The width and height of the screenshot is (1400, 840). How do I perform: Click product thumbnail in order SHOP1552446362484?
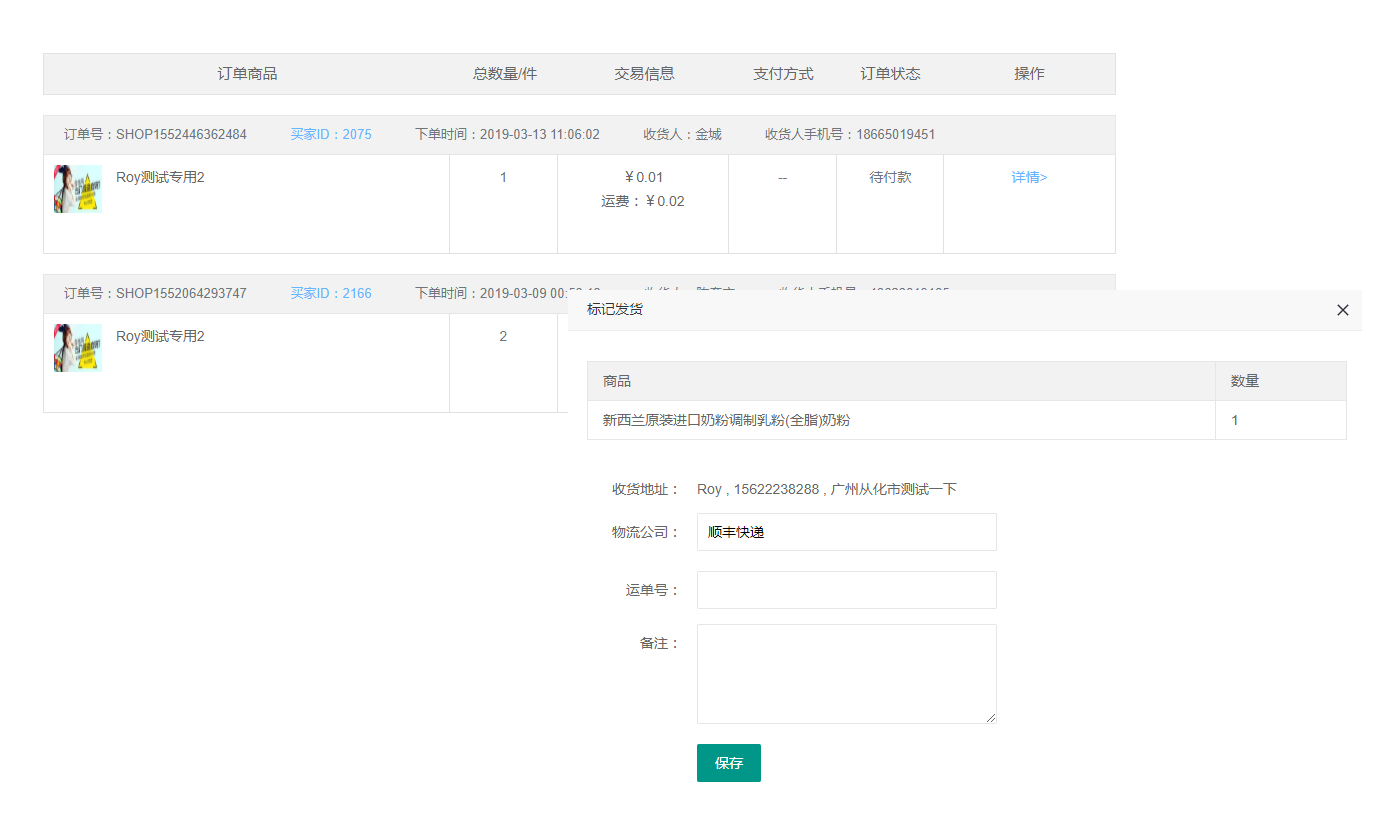78,189
